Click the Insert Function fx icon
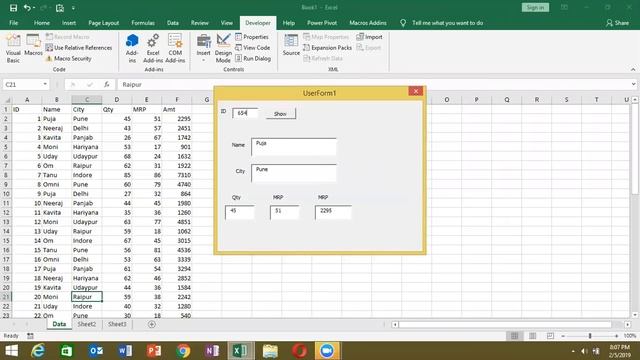Viewport: 640px width, 360px height. [x=107, y=84]
